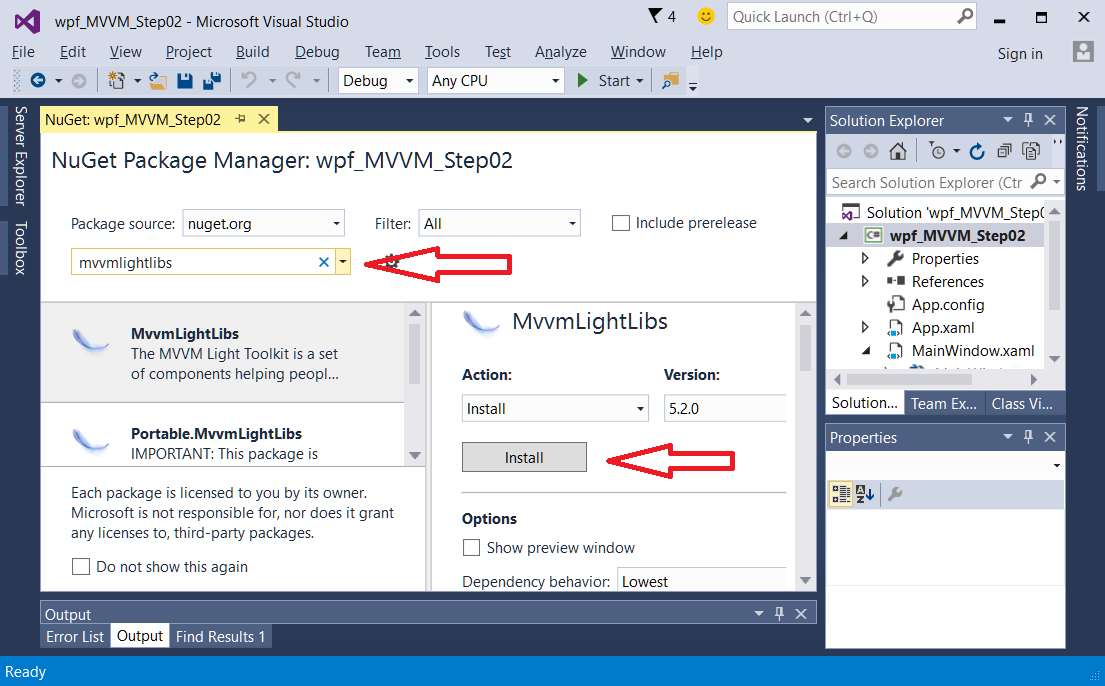Screen dimensions: 1105x686
Task: Click the Search Solution Explorer field
Action: tap(945, 183)
